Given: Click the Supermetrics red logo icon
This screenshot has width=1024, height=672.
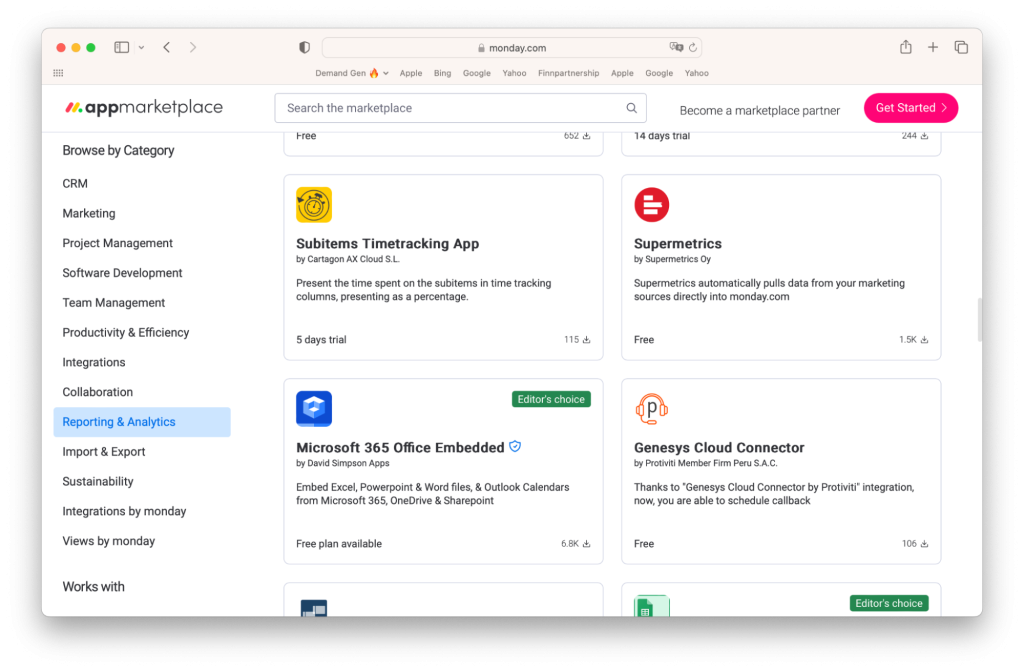Looking at the screenshot, I should pos(652,205).
